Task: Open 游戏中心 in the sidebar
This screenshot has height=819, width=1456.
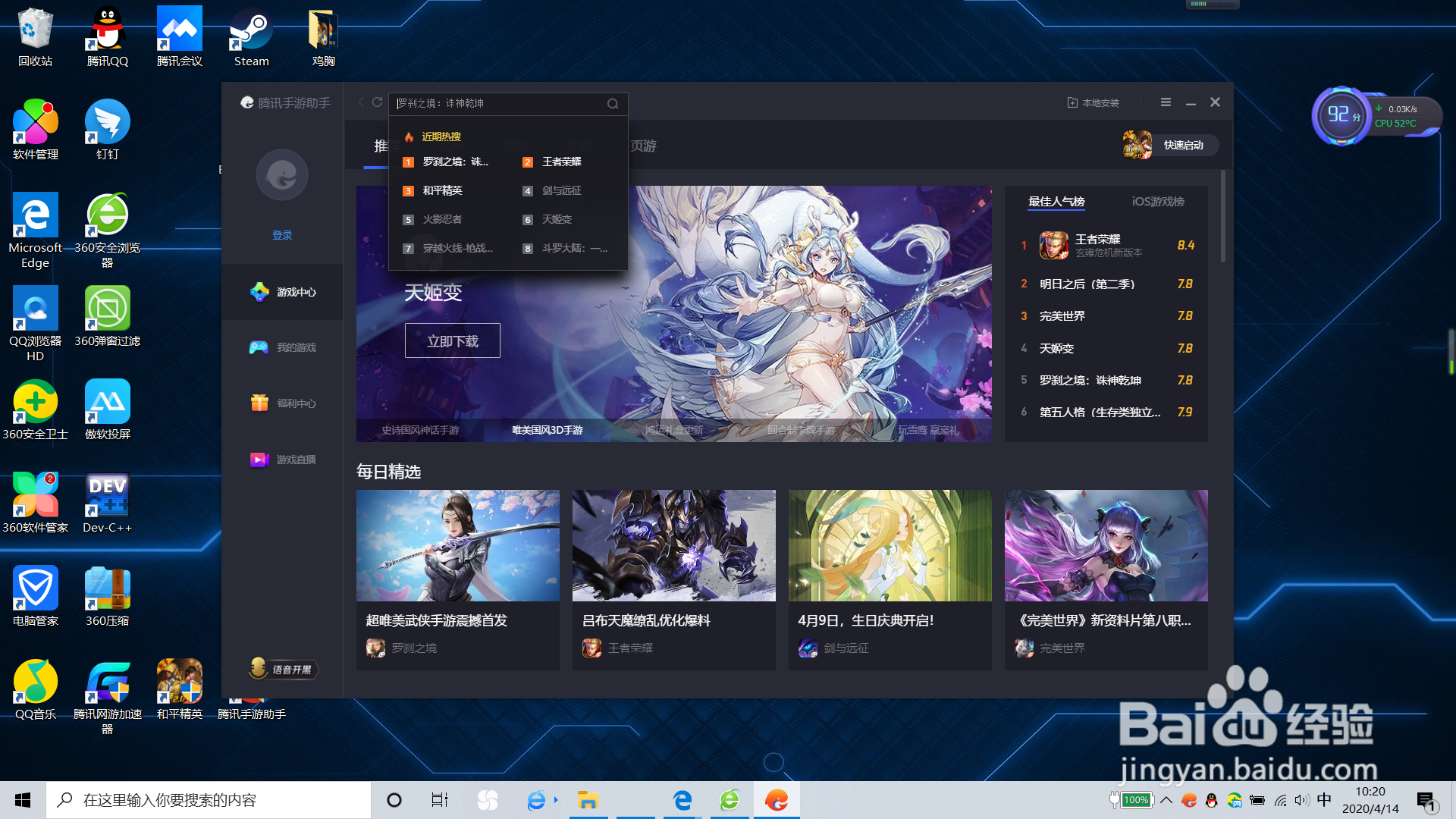Action: click(x=282, y=292)
